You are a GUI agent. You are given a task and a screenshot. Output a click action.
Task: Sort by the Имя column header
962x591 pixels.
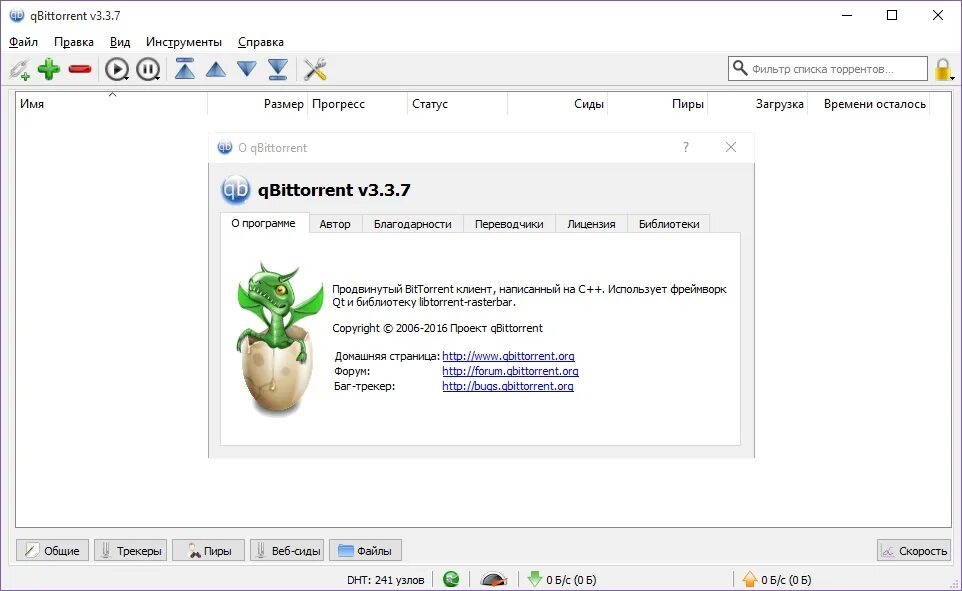[x=111, y=104]
